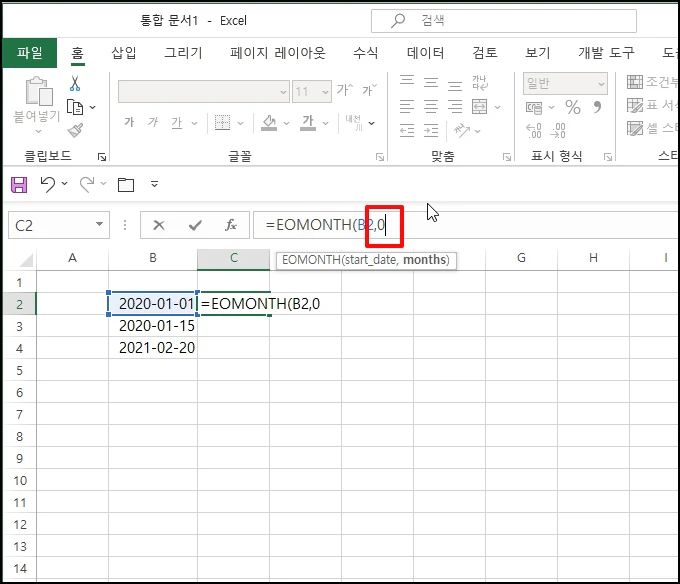Toggle italic 가 formatting
Viewport: 680px width, 584px height.
click(153, 122)
